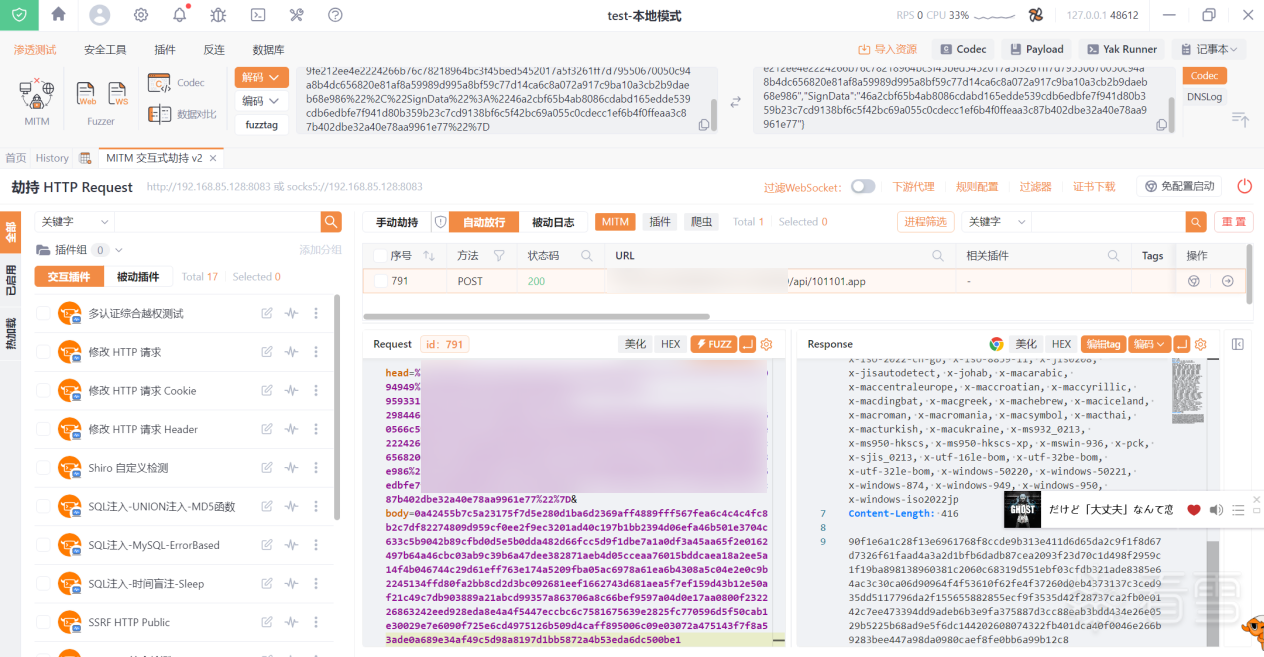Click the bug report icon
Viewport: 1264px width, 657px height.
coord(218,15)
